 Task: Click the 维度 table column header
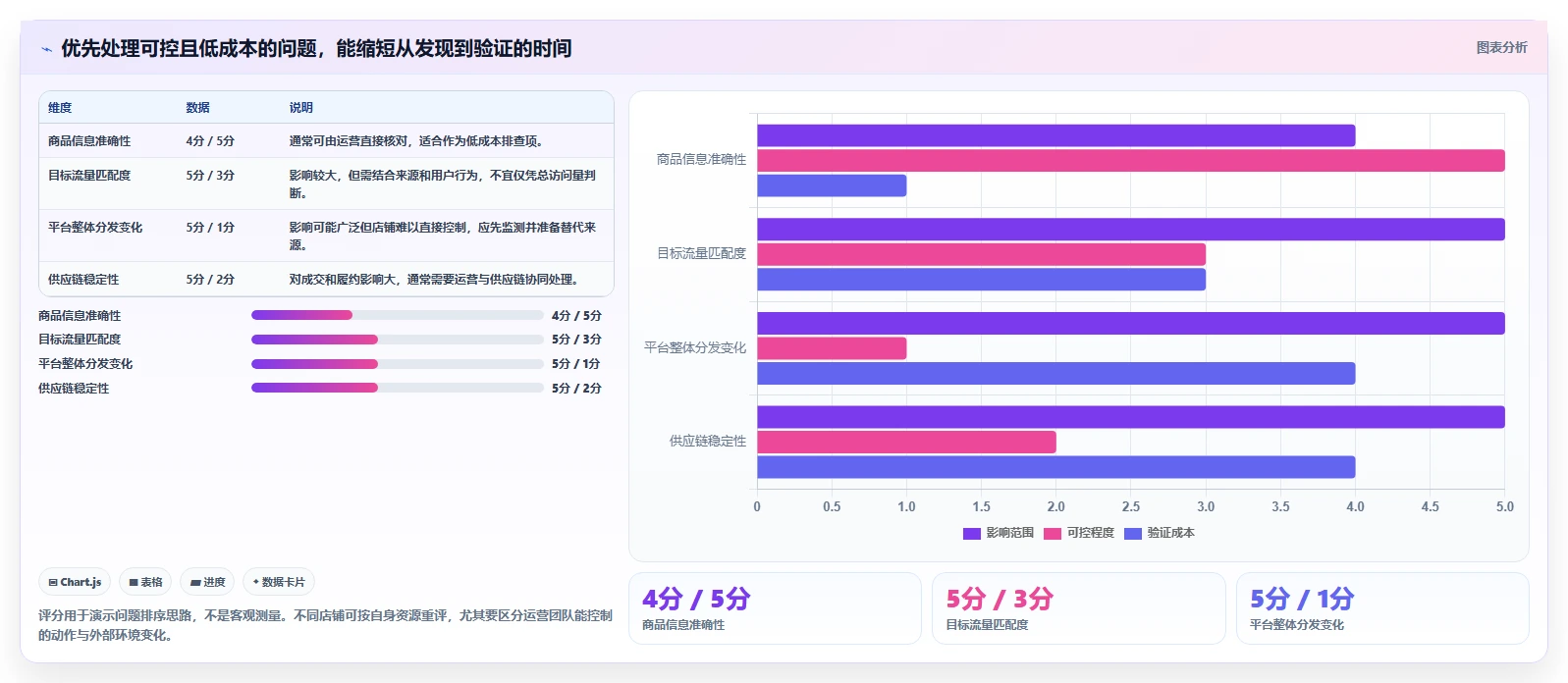point(60,108)
